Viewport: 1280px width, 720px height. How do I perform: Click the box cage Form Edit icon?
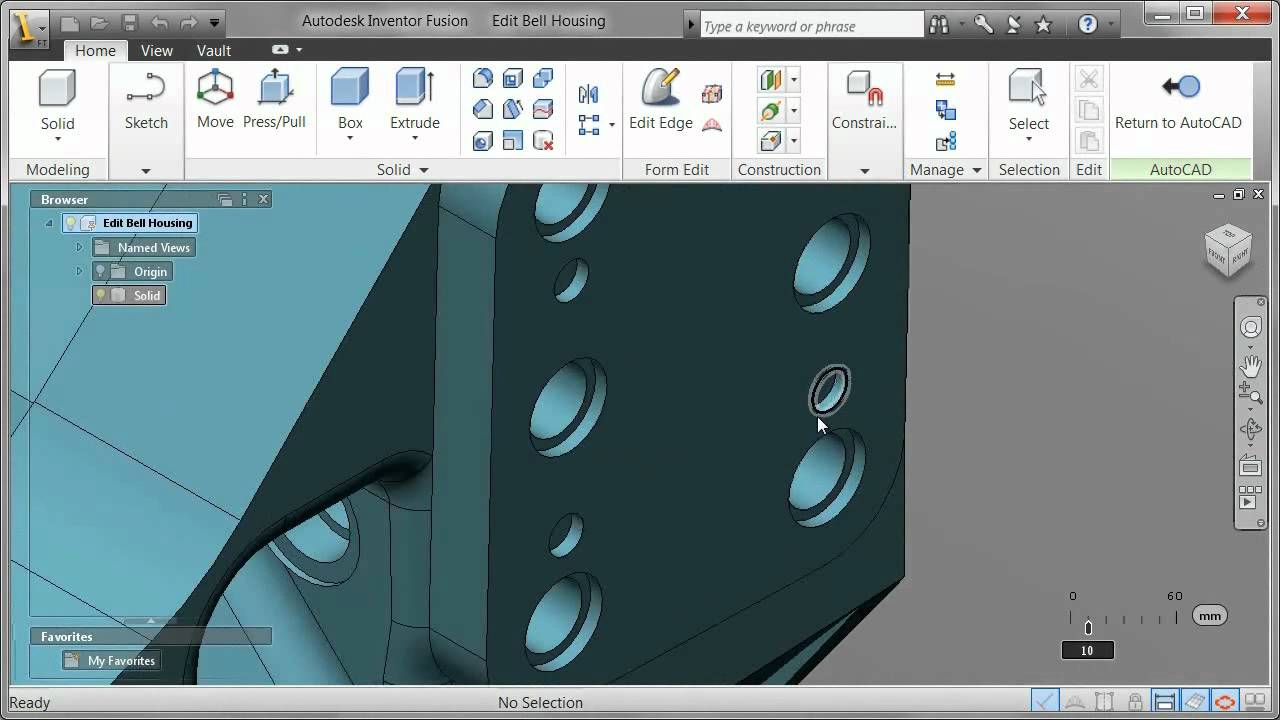pyautogui.click(x=712, y=94)
